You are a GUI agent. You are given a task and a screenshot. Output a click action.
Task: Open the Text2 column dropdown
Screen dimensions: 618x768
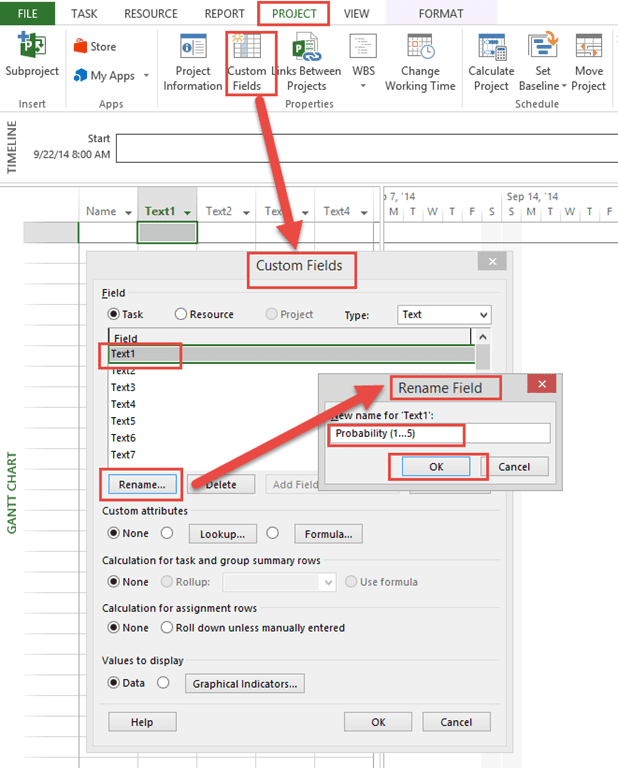246,213
